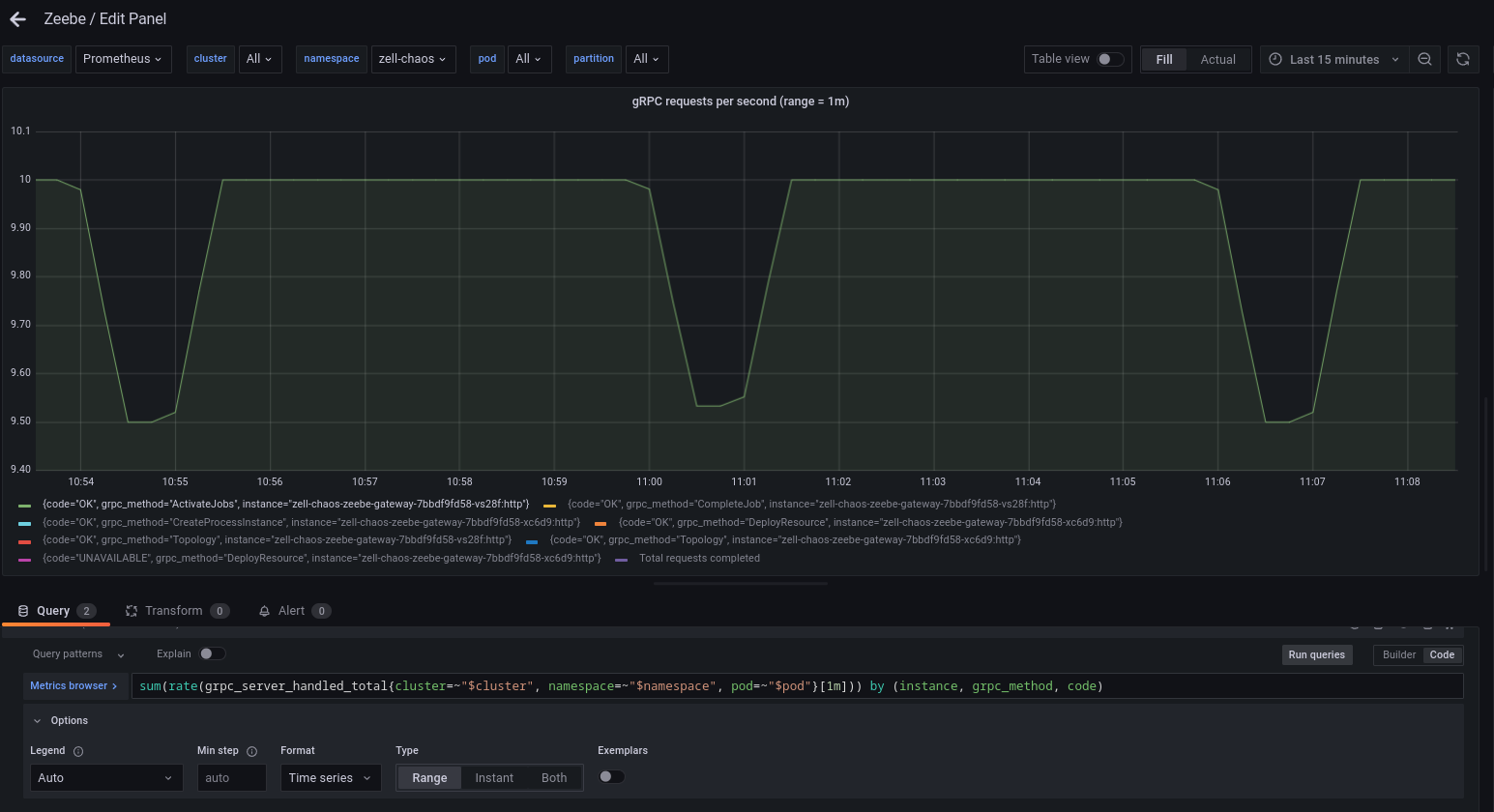
Task: Click the namespace variable label
Action: [332, 59]
